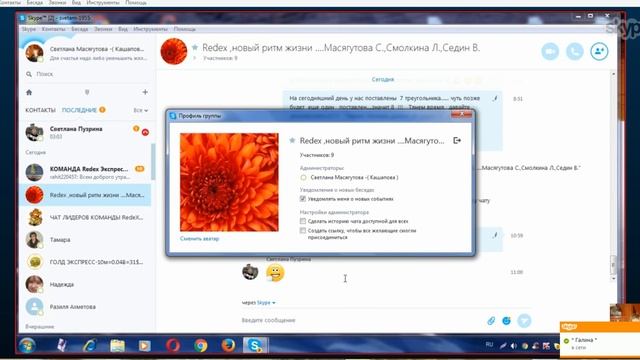Open the Windows Start button

(x=27, y=346)
